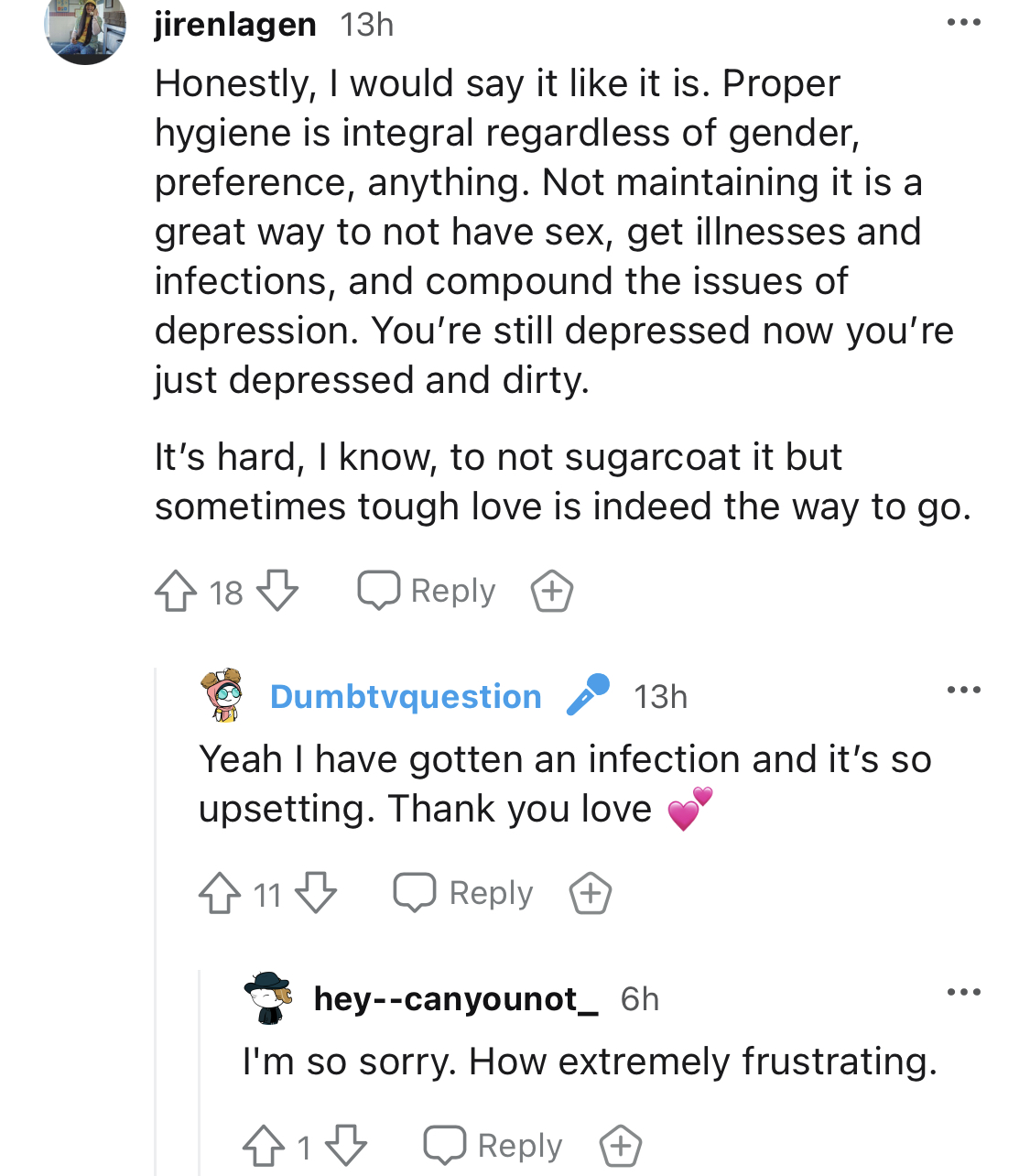Give award to hey--canyounot_'s comment
This screenshot has height=1176, width=1030.
coord(620,1146)
